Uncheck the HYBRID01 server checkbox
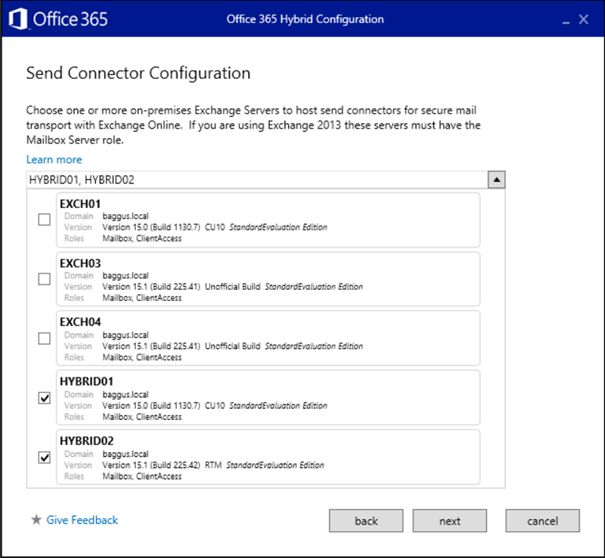 (44, 398)
